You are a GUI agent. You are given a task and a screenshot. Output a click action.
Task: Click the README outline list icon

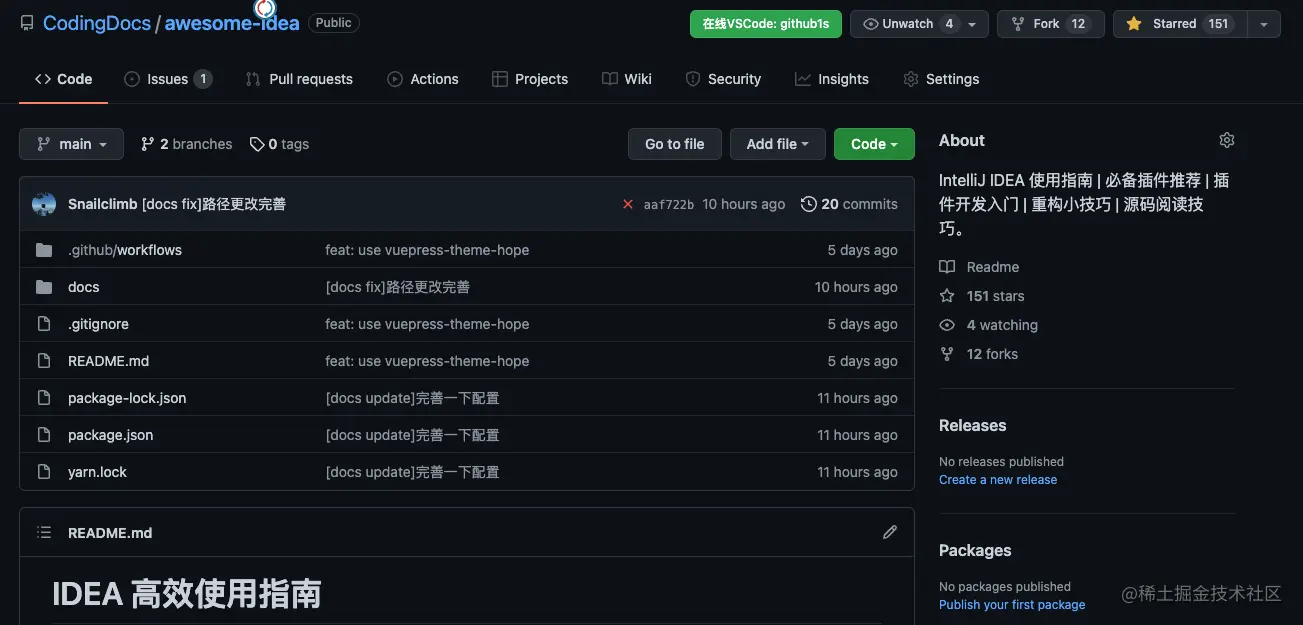tap(44, 533)
